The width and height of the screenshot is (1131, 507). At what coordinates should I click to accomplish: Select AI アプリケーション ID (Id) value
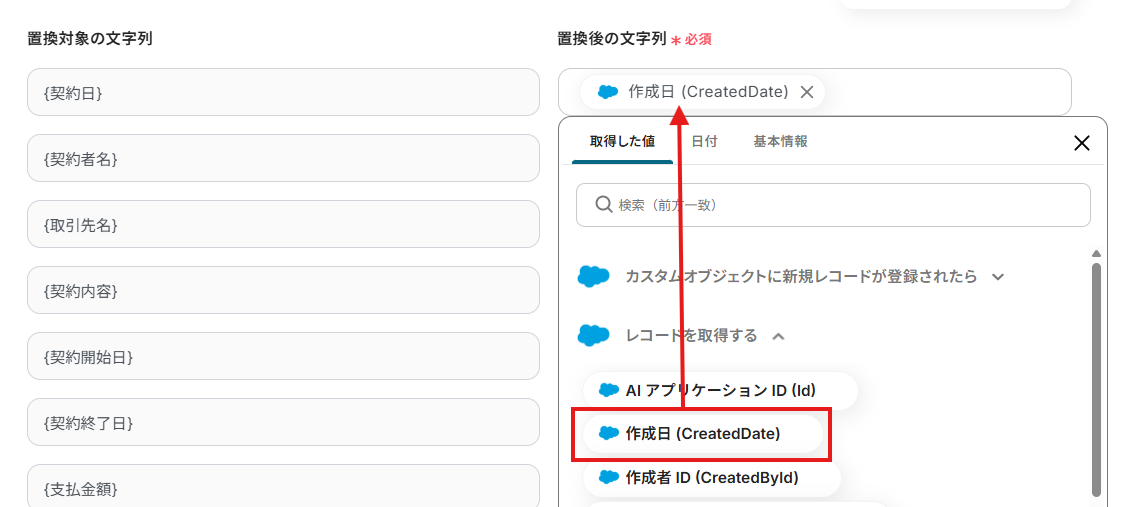pyautogui.click(x=720, y=391)
